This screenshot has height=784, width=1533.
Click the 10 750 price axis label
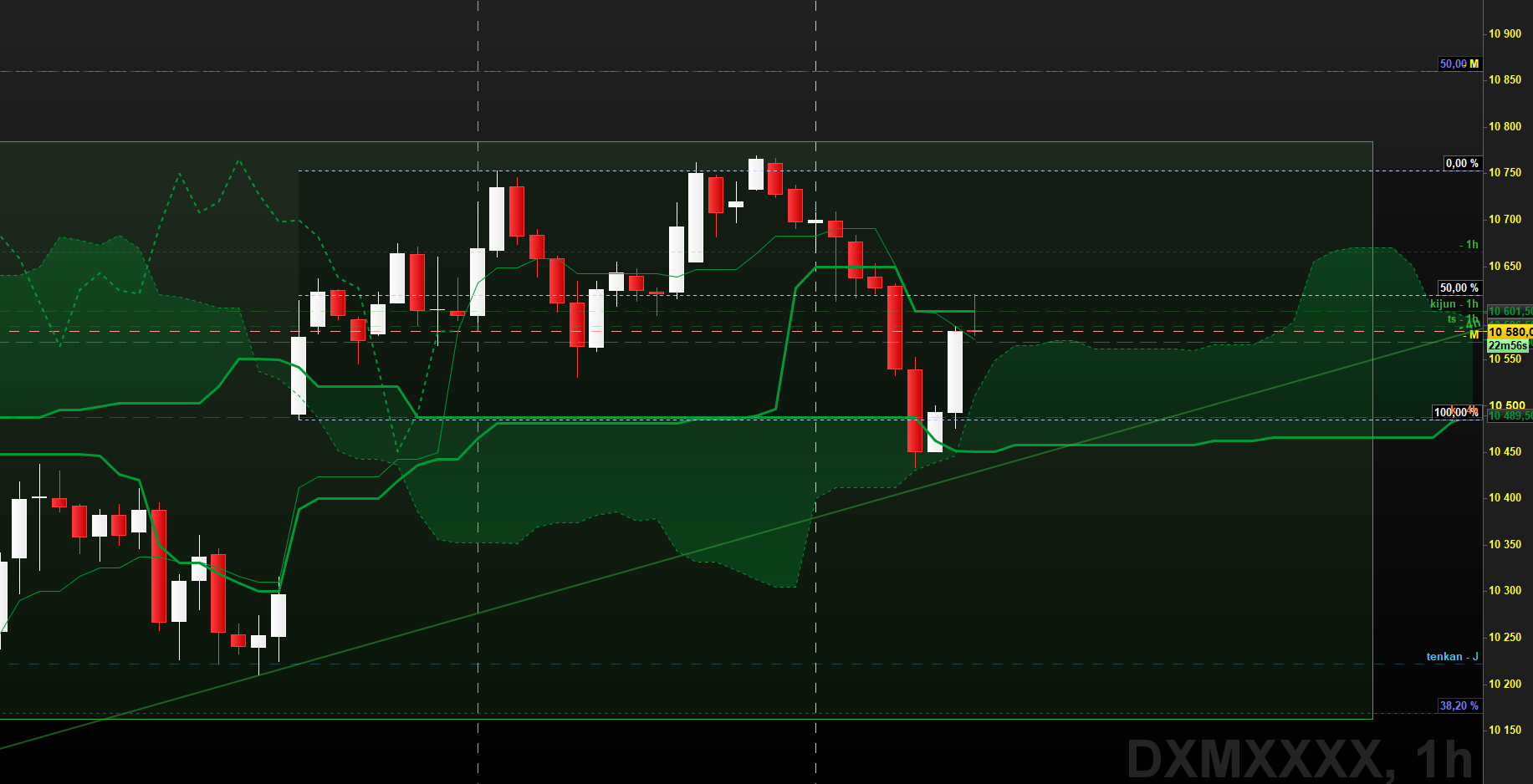[1505, 173]
